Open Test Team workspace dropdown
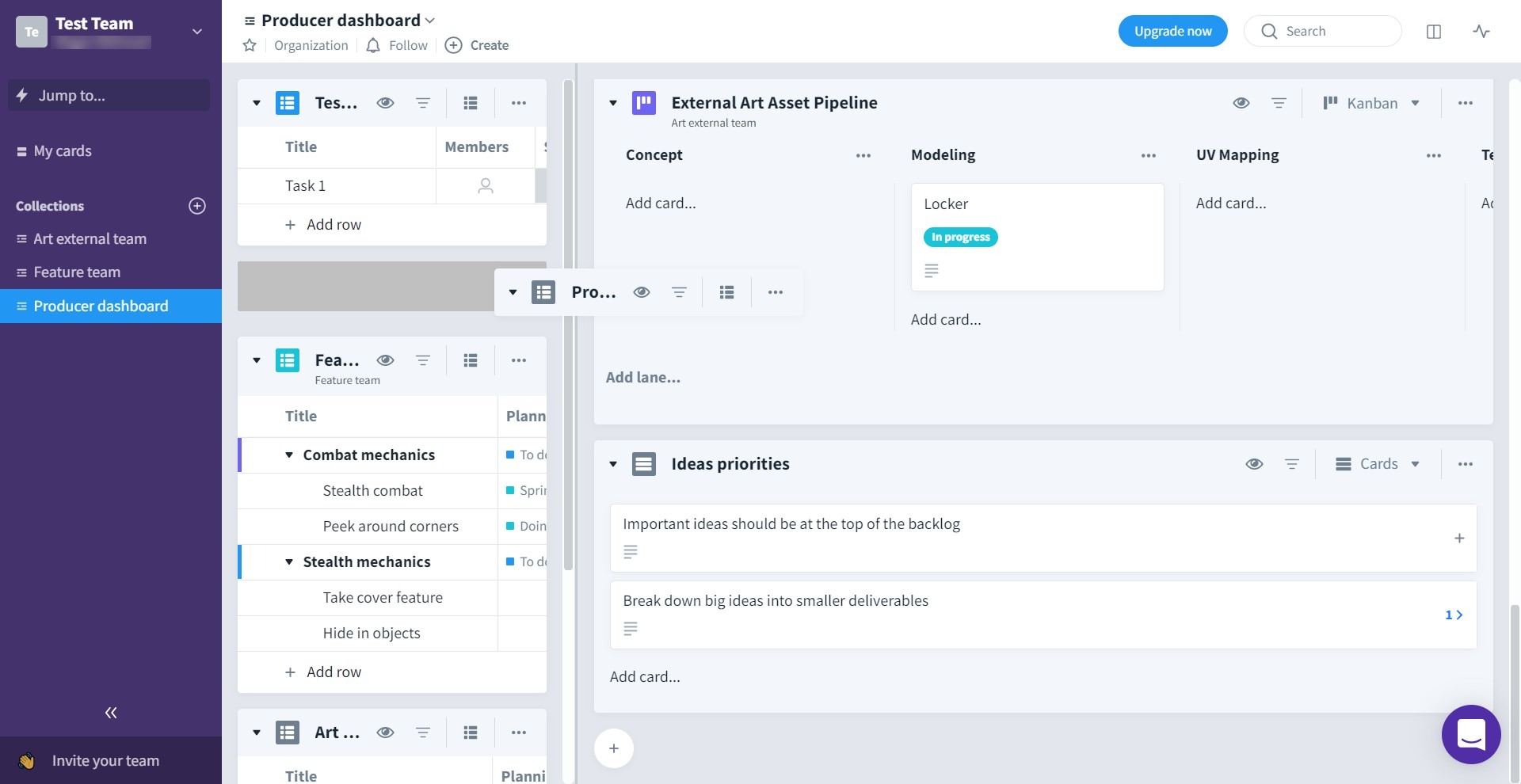This screenshot has width=1521, height=784. (197, 32)
